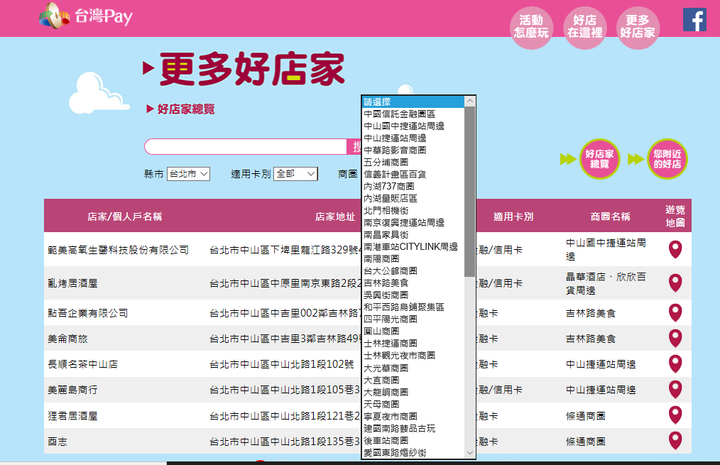Choose 內湖737商圈 from the list
720x465 pixels.
click(x=413, y=186)
